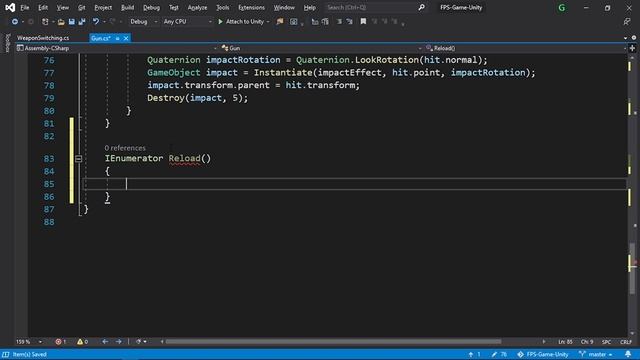640x360 pixels.
Task: Open the Debug configuration dropdown
Action: click(x=143, y=22)
